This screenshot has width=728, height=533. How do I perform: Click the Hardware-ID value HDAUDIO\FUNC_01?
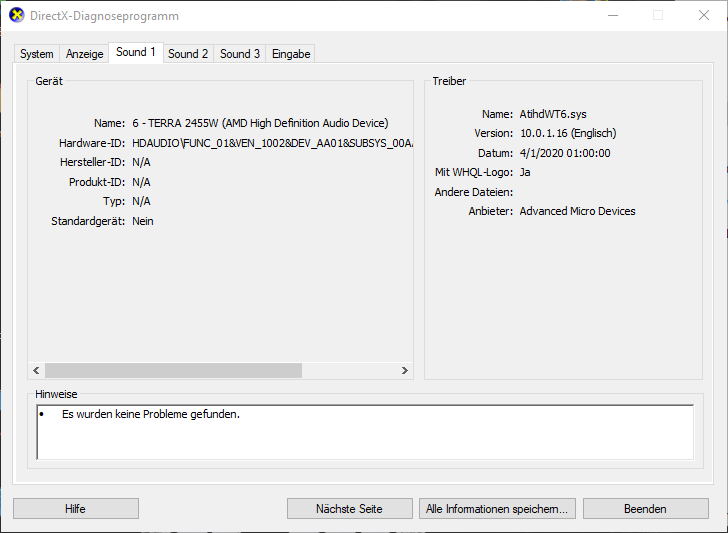coord(273,143)
